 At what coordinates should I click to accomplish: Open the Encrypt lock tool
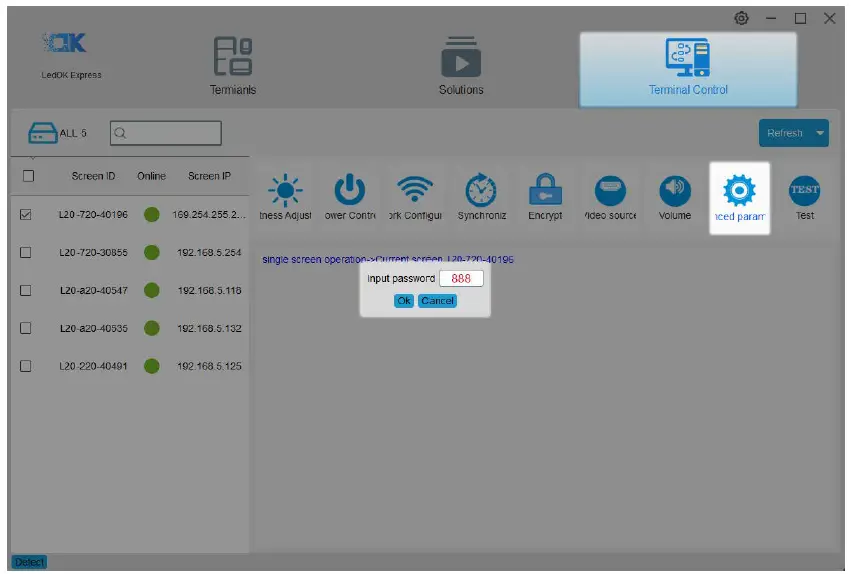[545, 197]
